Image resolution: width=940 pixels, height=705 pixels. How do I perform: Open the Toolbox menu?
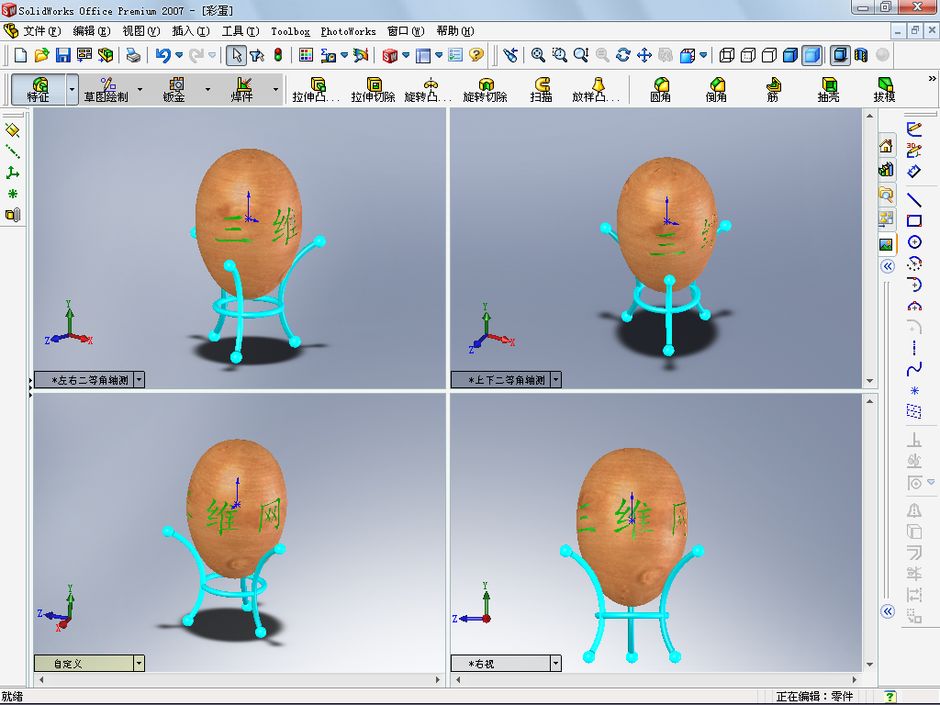290,31
